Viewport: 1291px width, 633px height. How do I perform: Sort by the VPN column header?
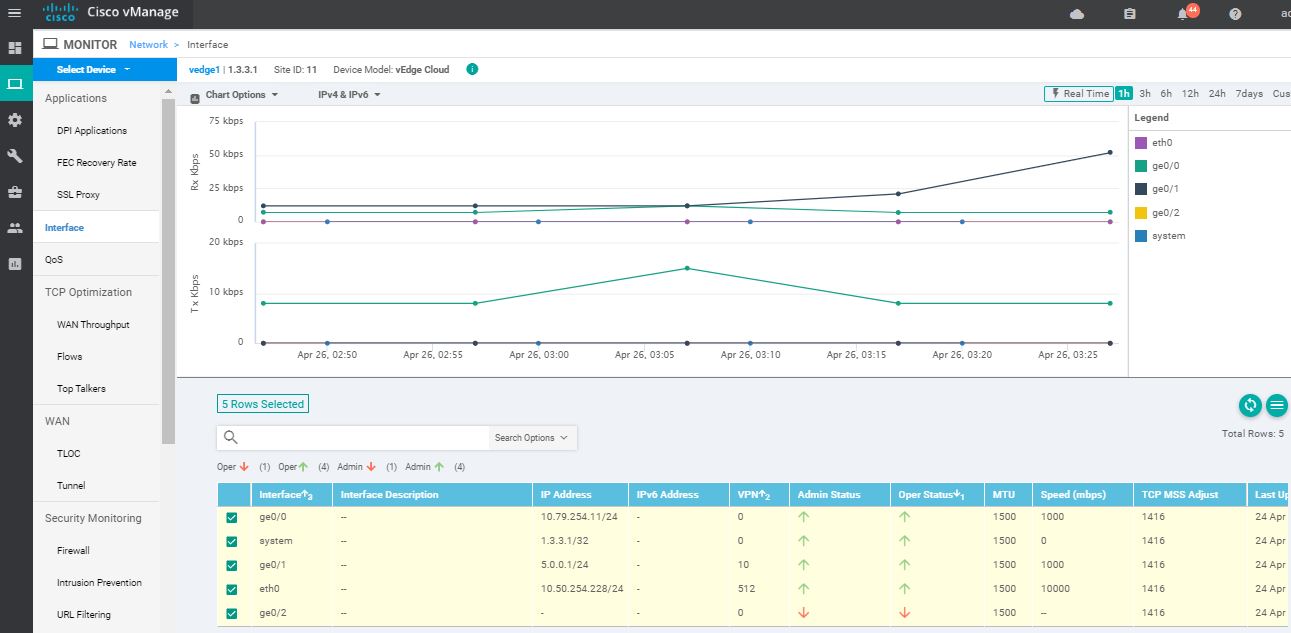click(x=758, y=495)
